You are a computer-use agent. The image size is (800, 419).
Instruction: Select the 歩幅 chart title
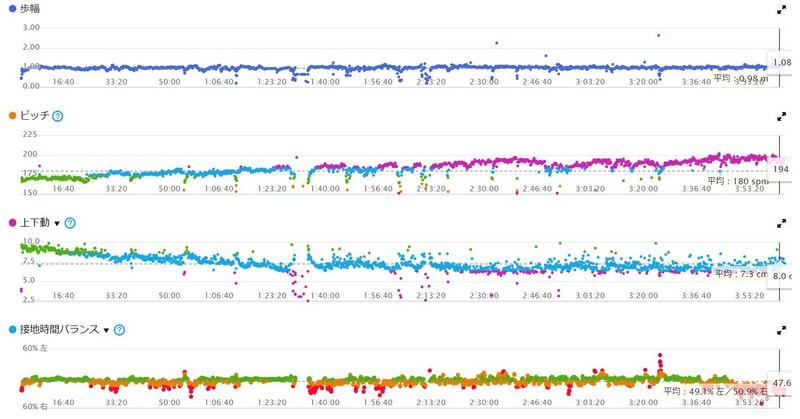tap(27, 9)
